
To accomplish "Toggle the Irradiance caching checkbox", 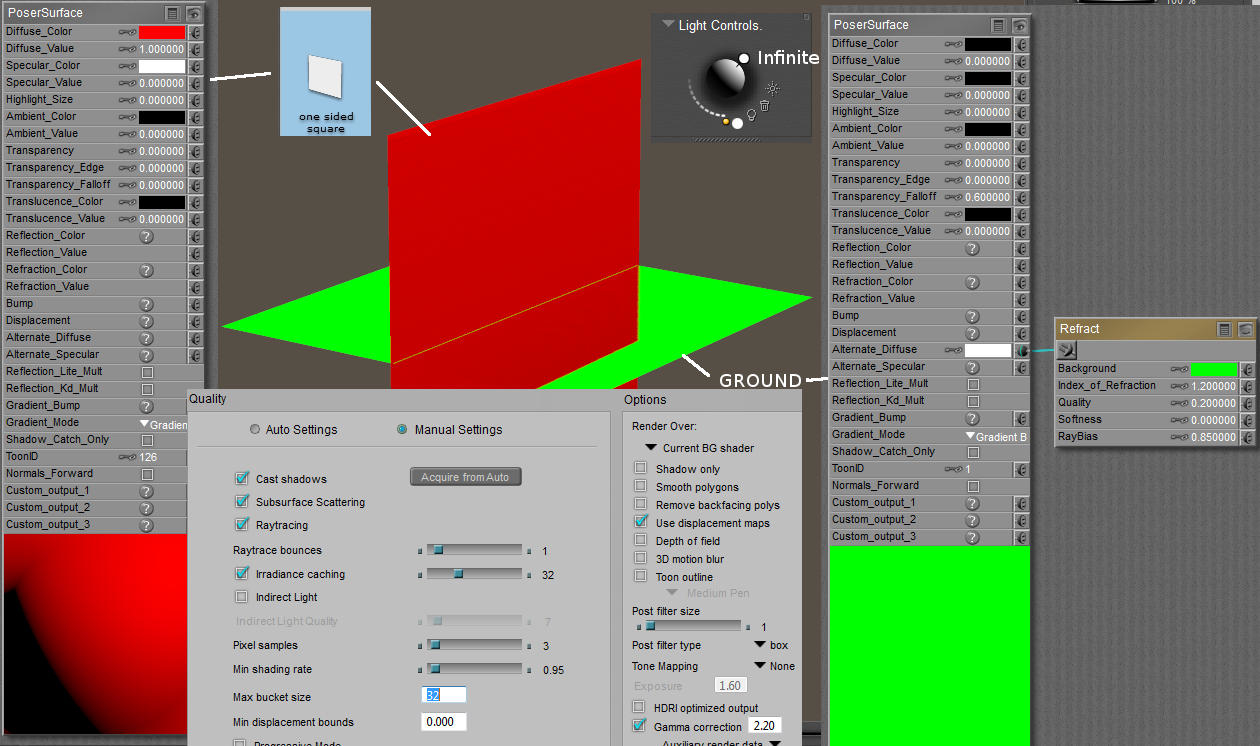I will click(241, 574).
